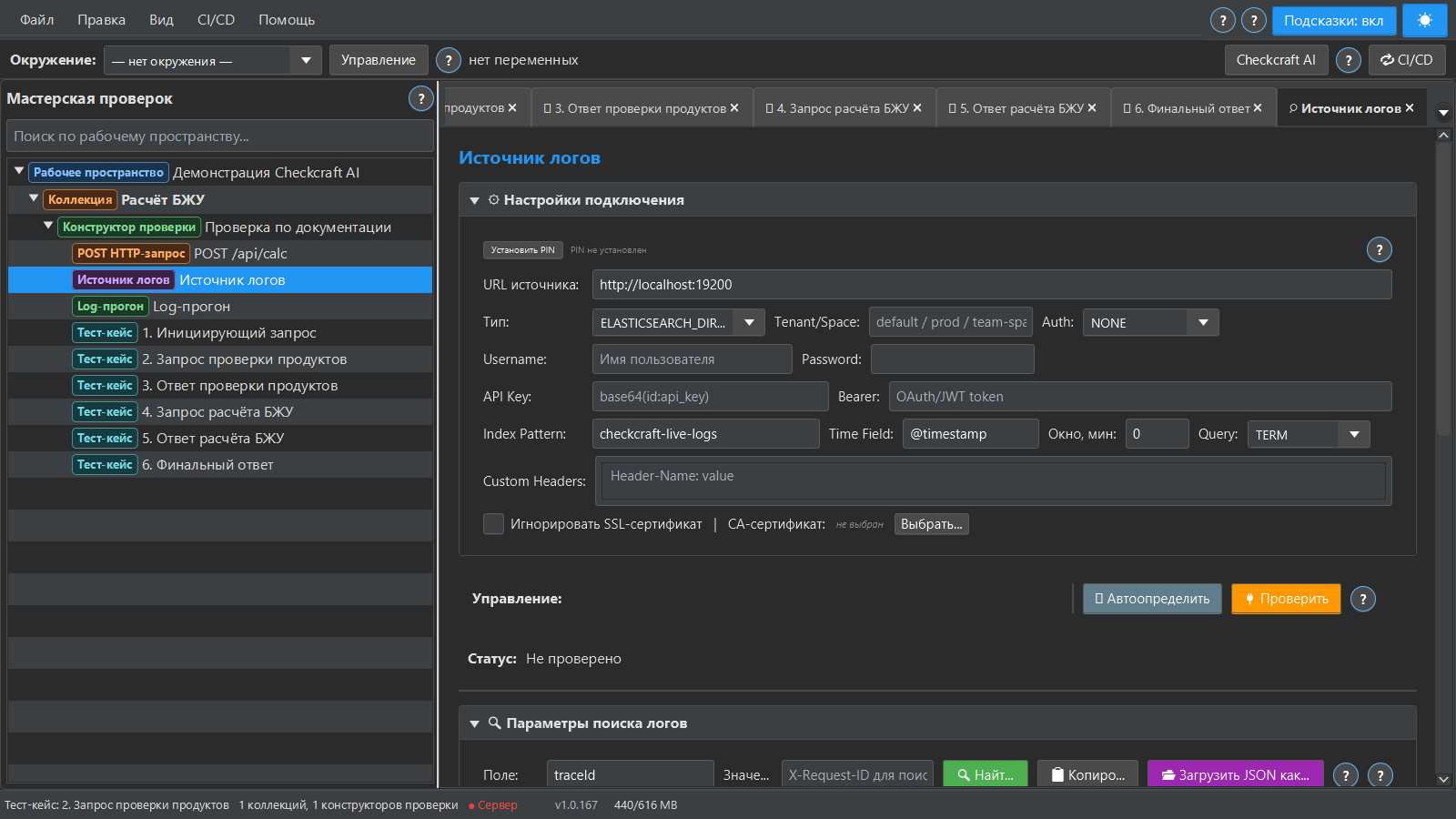Open the tab overflow arrow
The width and height of the screenshot is (1456, 819).
1442,114
